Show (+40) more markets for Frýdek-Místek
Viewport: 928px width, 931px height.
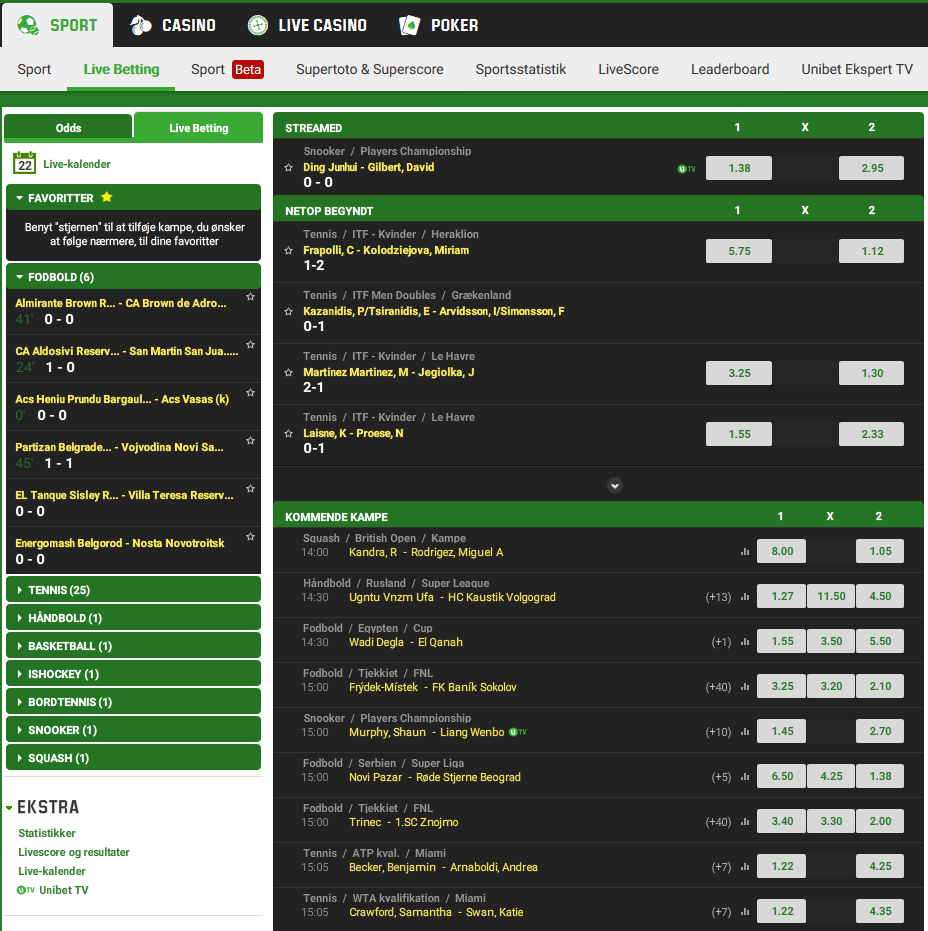click(x=718, y=687)
